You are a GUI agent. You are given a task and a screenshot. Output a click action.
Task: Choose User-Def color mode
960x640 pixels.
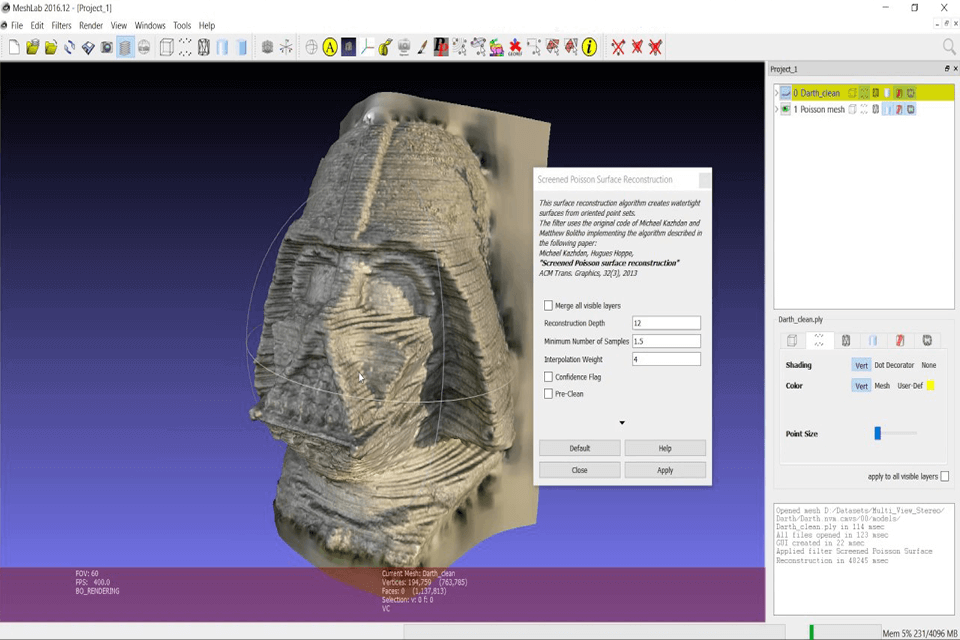pyautogui.click(x=910, y=385)
